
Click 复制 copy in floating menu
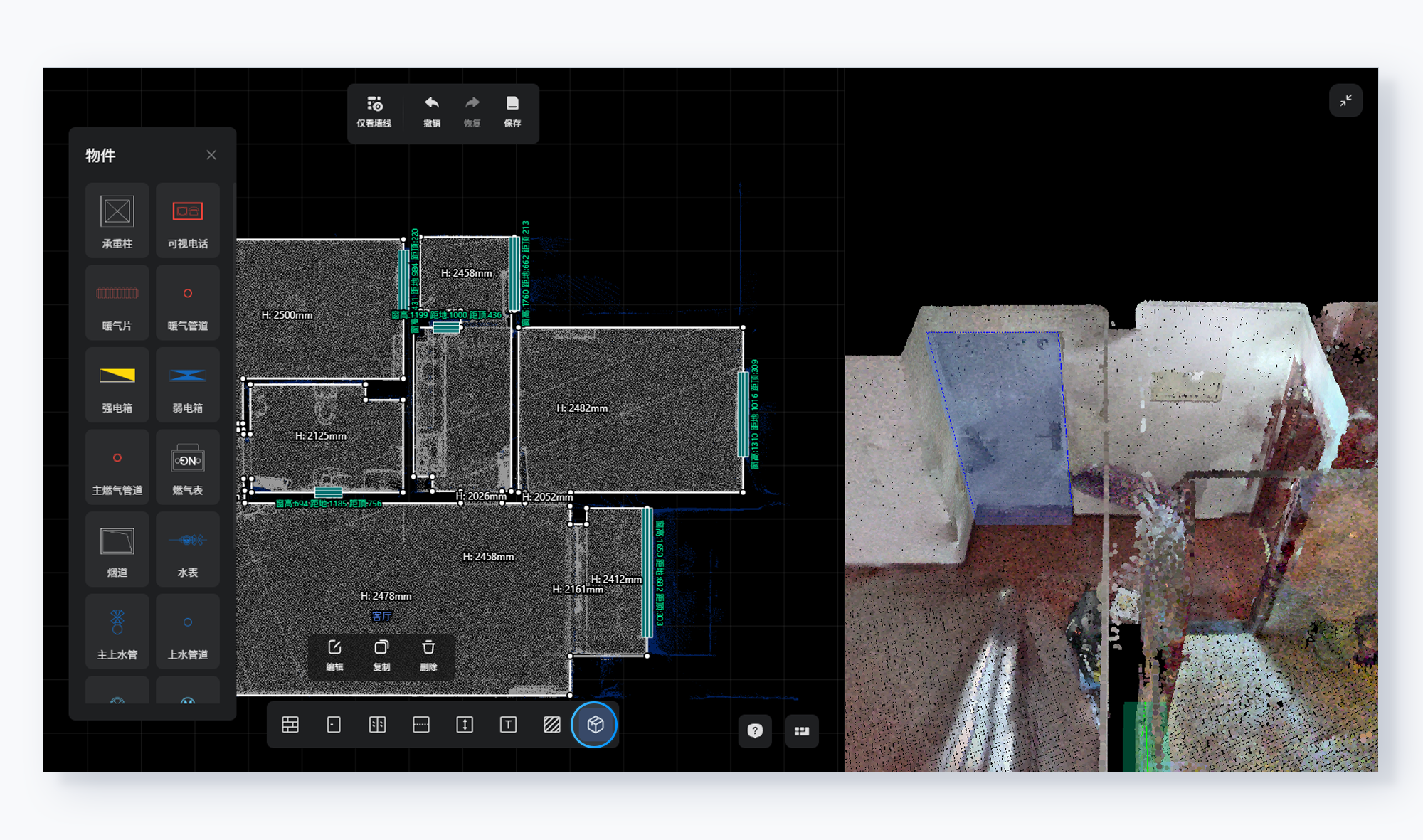(x=381, y=656)
